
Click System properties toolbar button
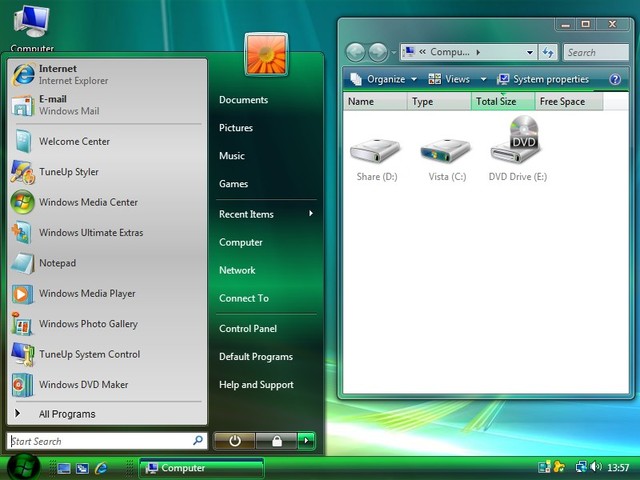coord(544,79)
